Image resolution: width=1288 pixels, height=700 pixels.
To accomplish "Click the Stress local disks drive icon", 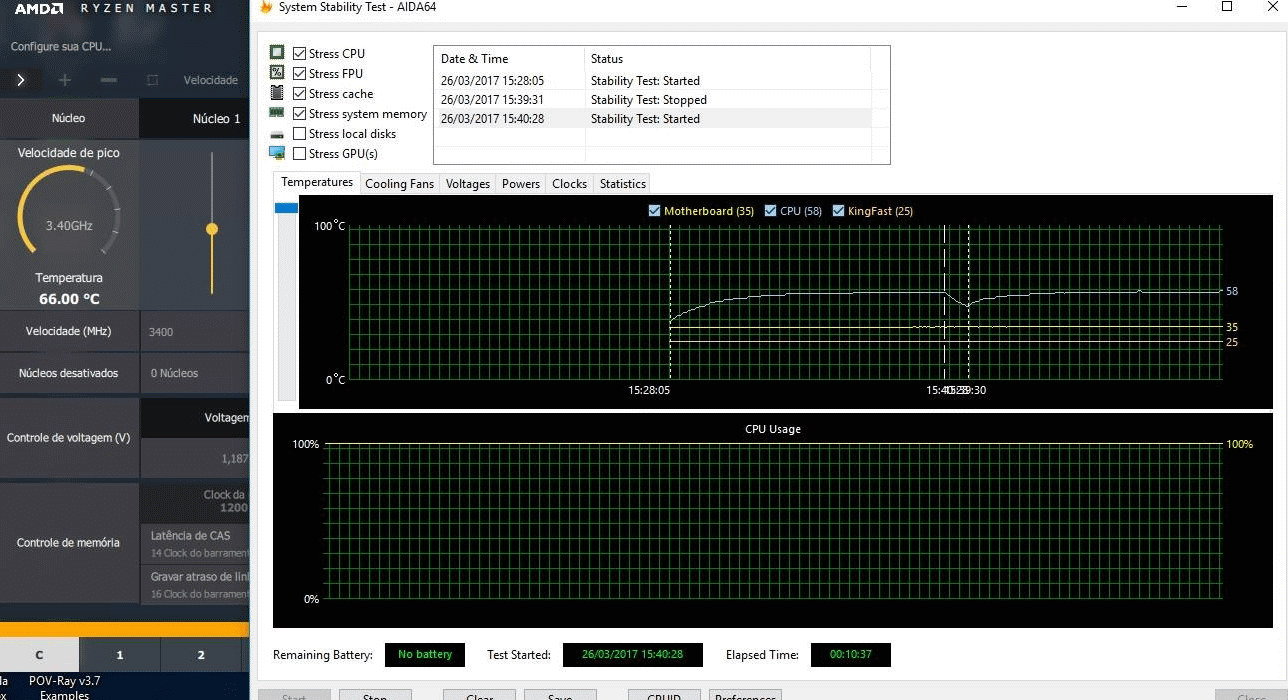I will 277,134.
